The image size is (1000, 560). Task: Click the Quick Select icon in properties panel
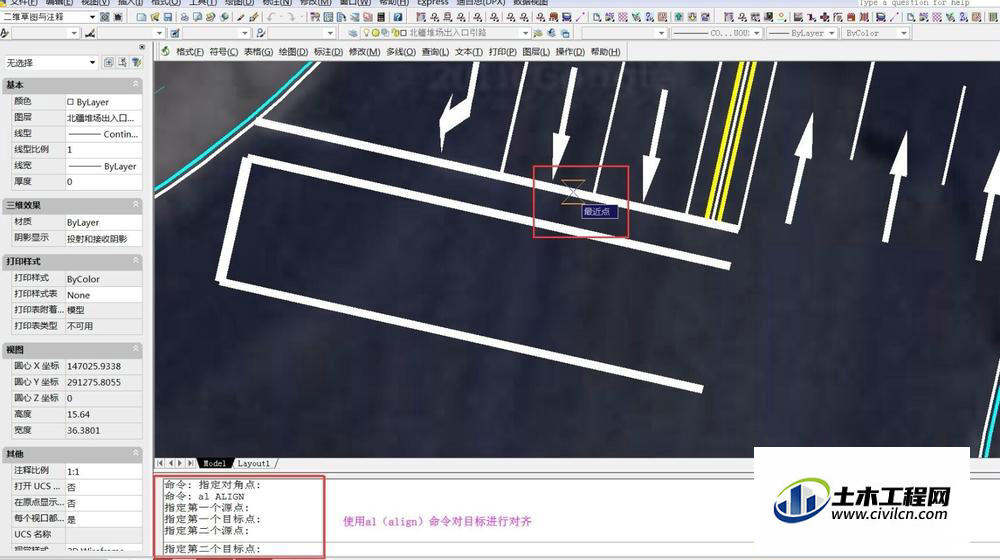coord(137,62)
